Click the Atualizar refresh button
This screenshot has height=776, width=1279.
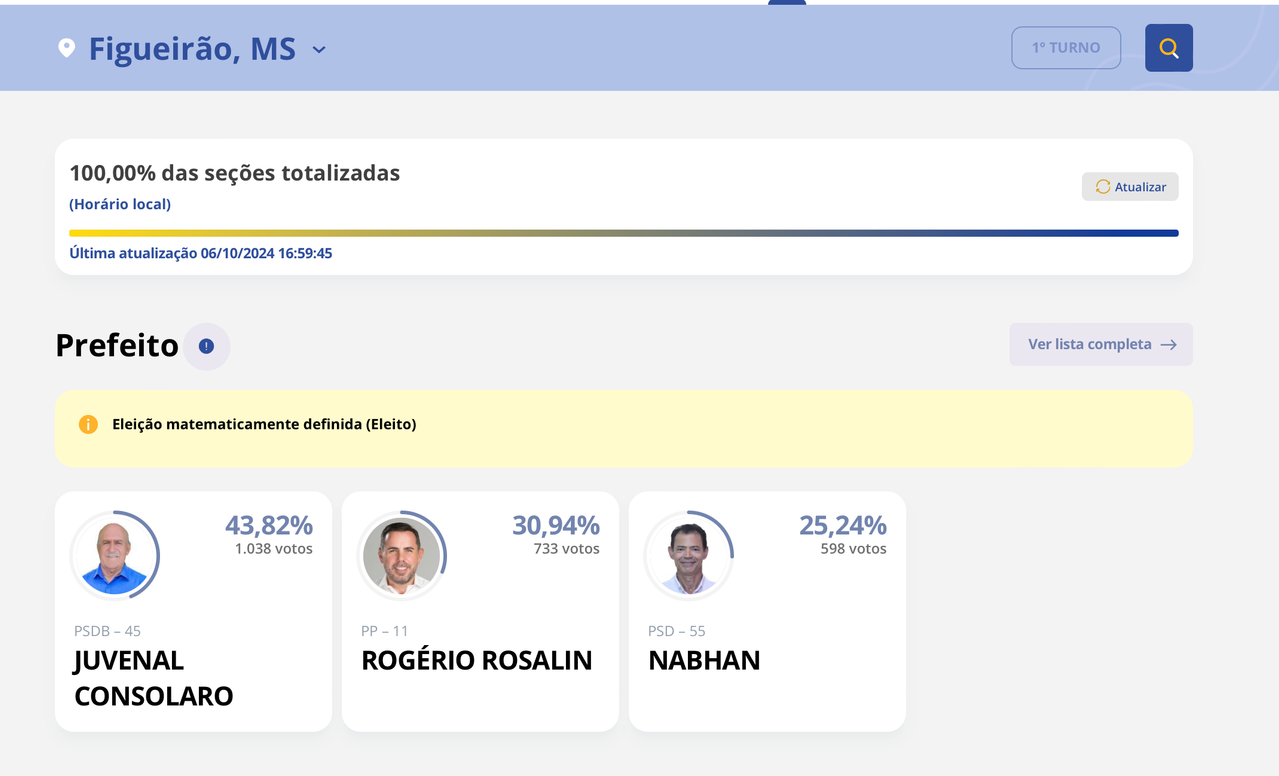(x=1130, y=187)
